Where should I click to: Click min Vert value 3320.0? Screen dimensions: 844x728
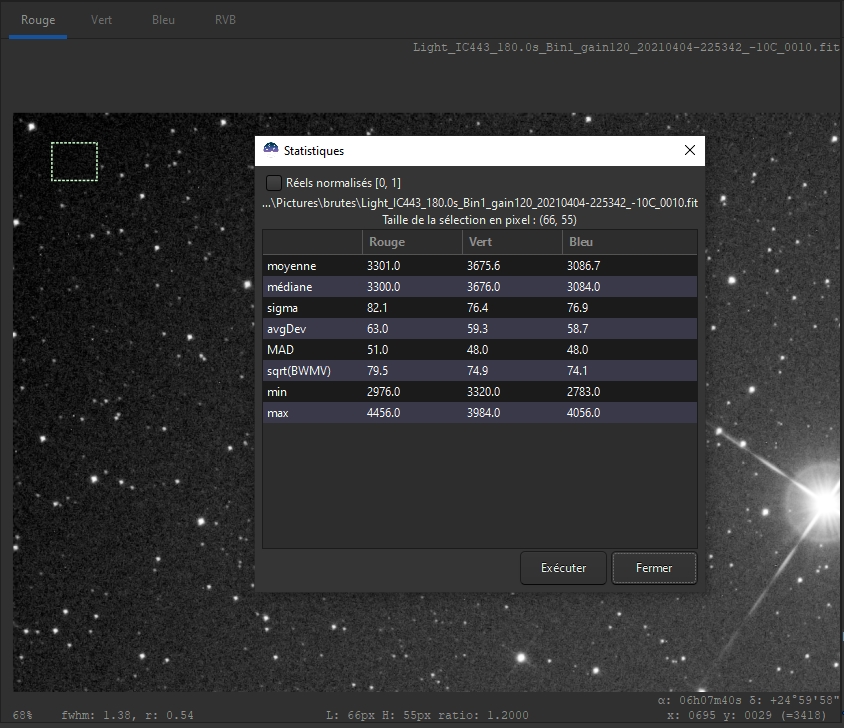[x=483, y=392]
